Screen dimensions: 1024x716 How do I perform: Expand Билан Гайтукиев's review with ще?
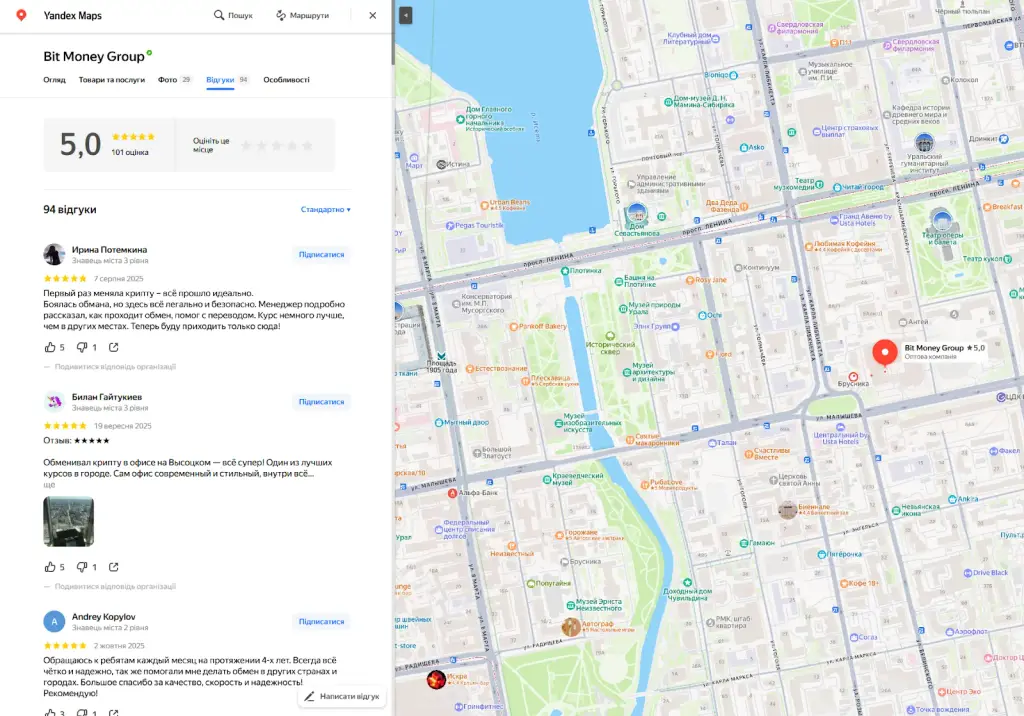pos(49,485)
